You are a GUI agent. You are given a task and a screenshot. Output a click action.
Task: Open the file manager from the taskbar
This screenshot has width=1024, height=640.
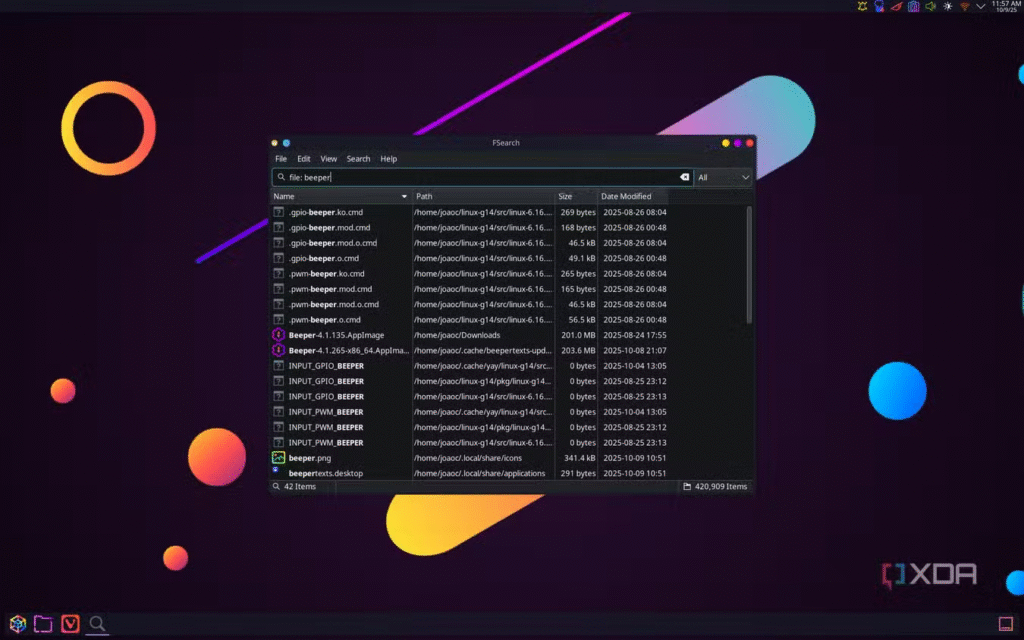(x=43, y=624)
